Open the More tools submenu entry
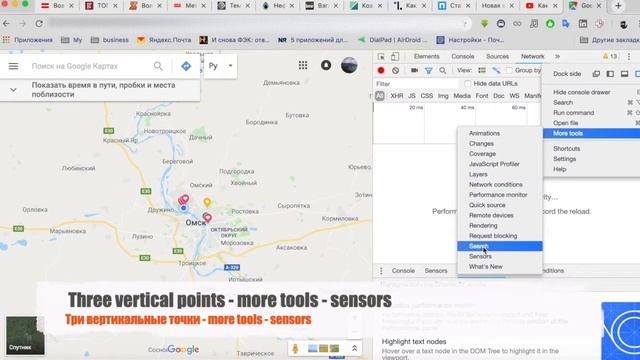640x360 pixels. (591, 133)
